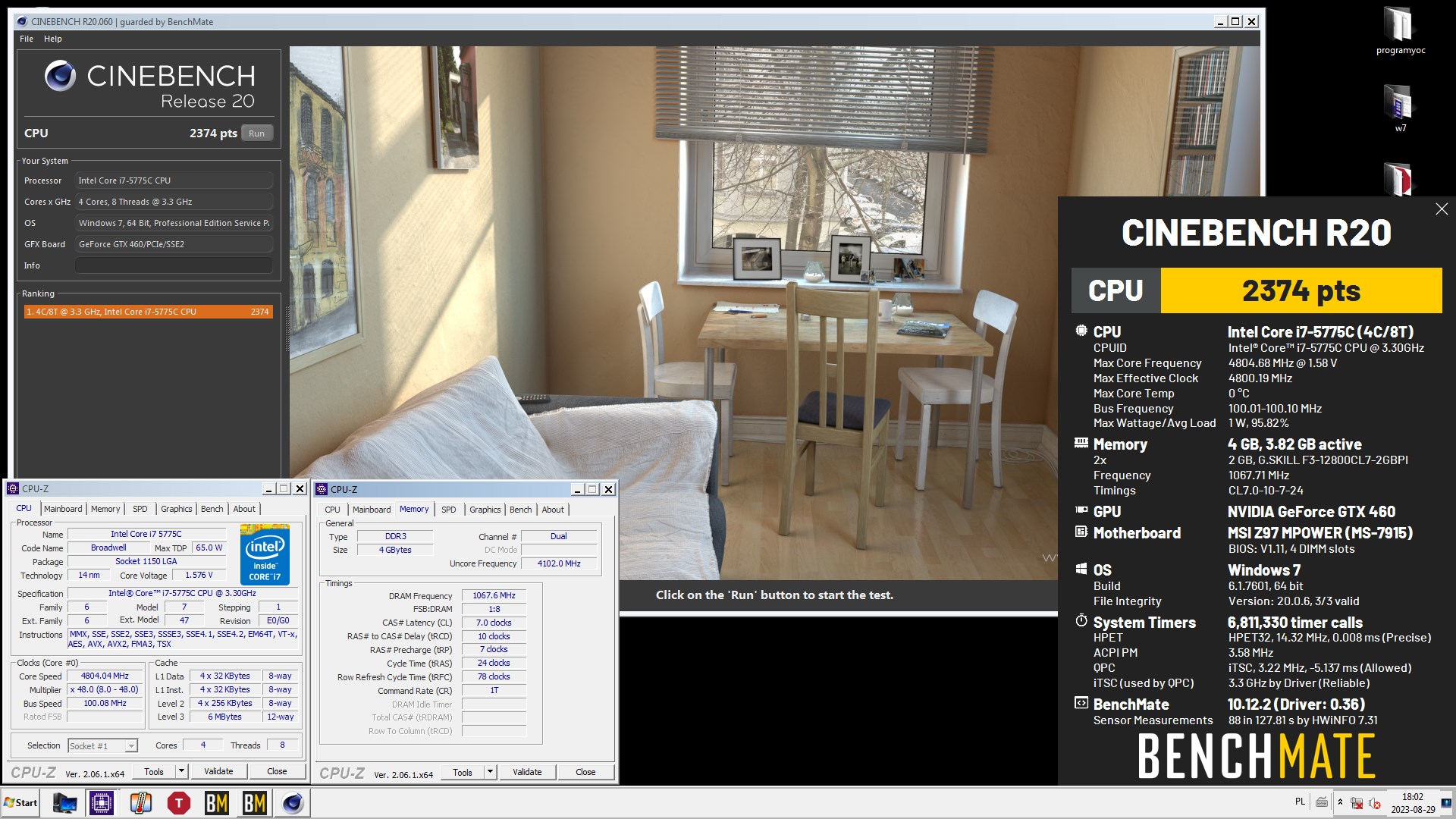Image resolution: width=1456 pixels, height=819 pixels.
Task: Click the Info input field
Action: (174, 265)
